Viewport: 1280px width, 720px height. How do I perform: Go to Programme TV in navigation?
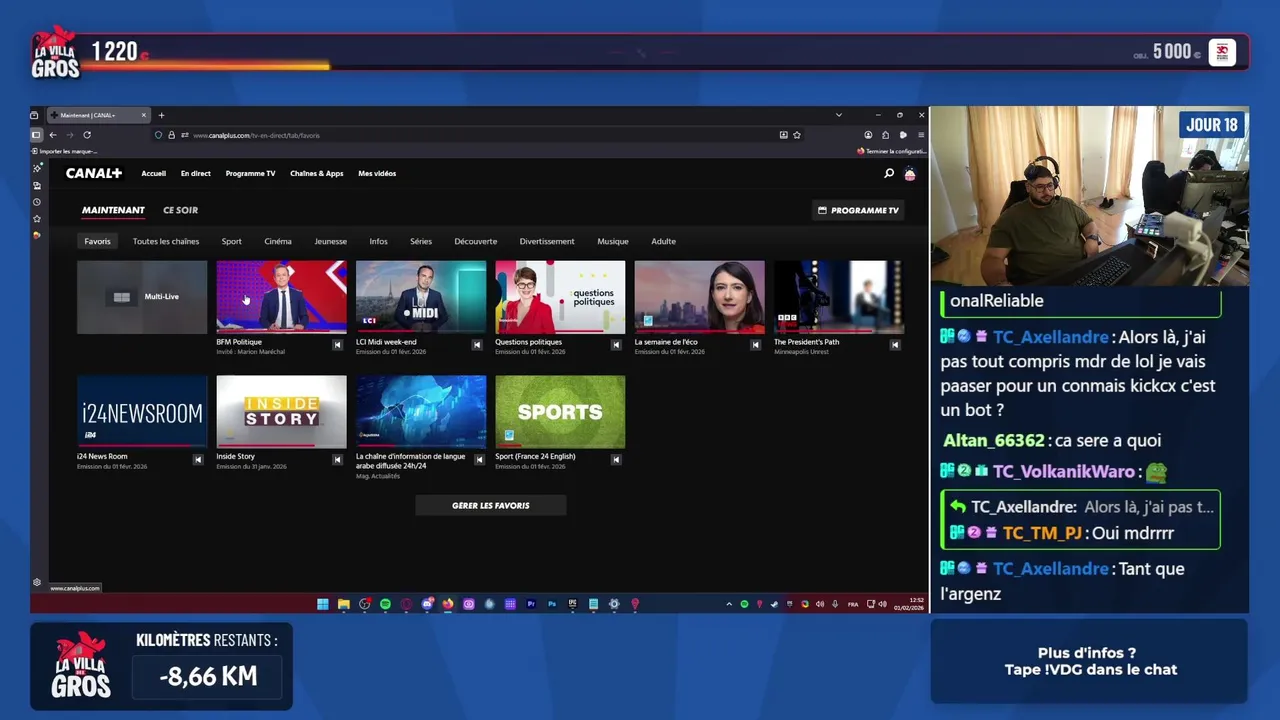click(250, 173)
